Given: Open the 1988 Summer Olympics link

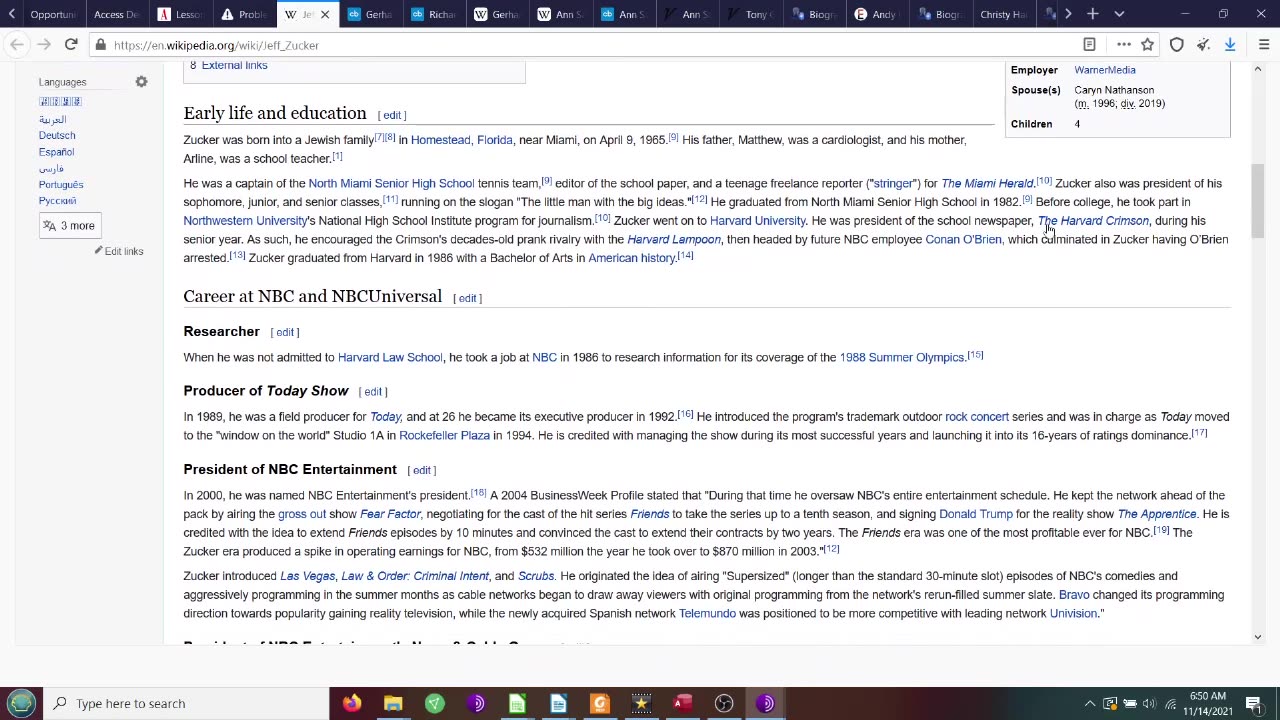Looking at the screenshot, I should pyautogui.click(x=901, y=357).
